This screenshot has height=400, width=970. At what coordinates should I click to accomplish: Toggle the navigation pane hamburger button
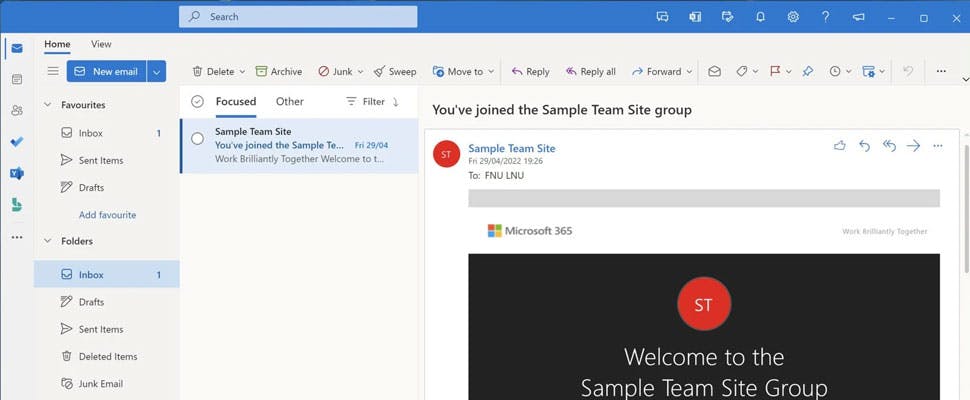[x=53, y=72]
